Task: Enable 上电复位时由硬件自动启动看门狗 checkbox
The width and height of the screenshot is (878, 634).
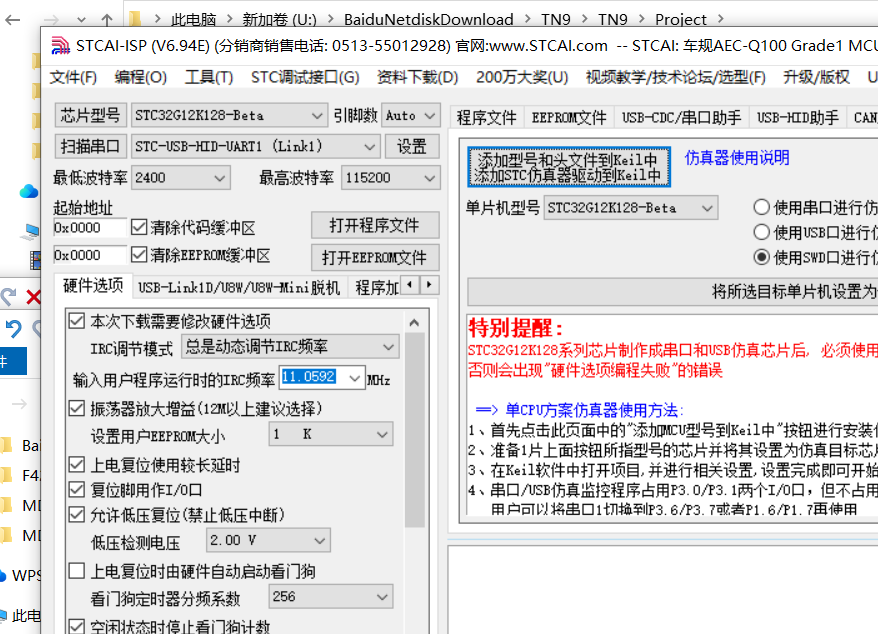Action: (77, 571)
